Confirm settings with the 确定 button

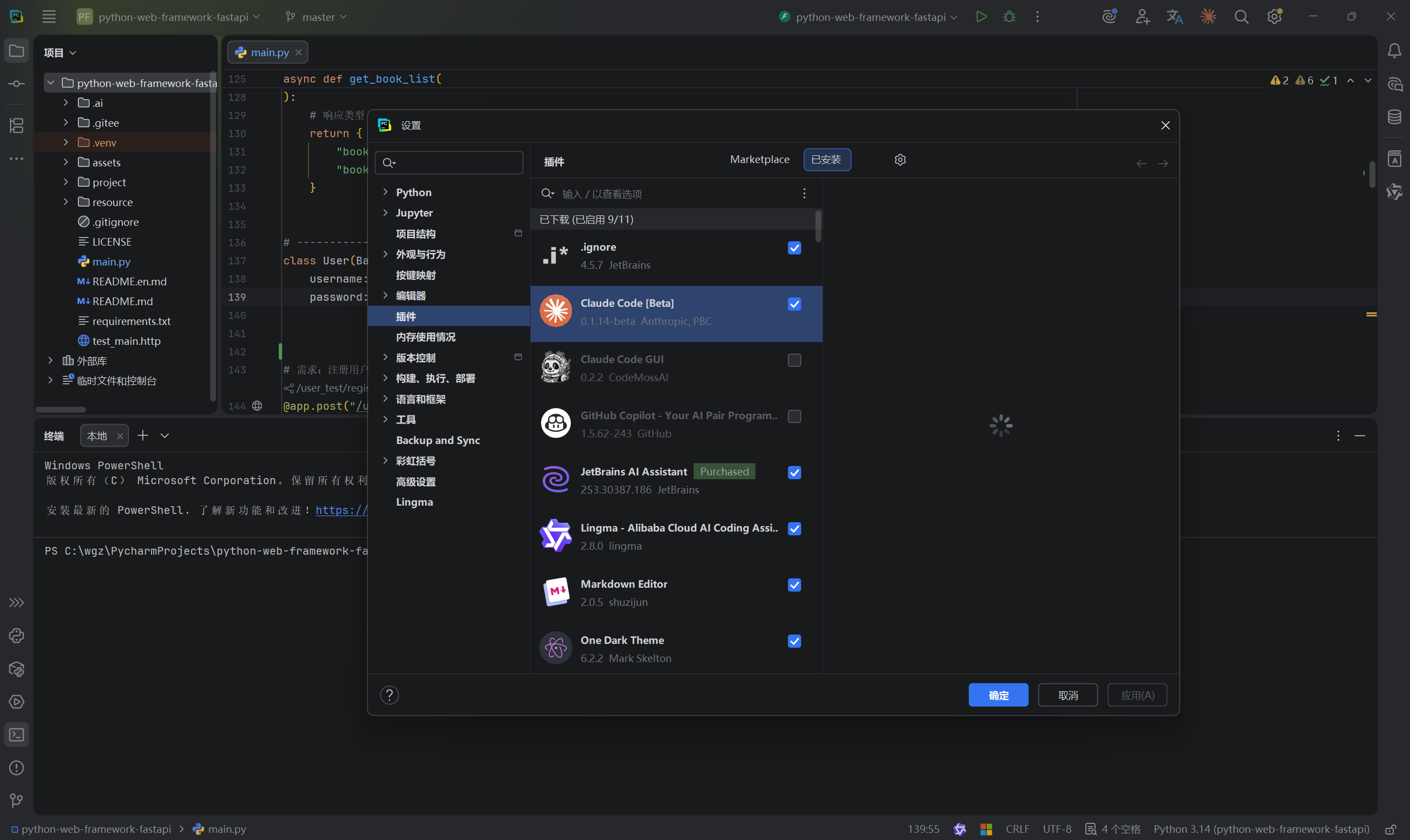click(x=998, y=695)
